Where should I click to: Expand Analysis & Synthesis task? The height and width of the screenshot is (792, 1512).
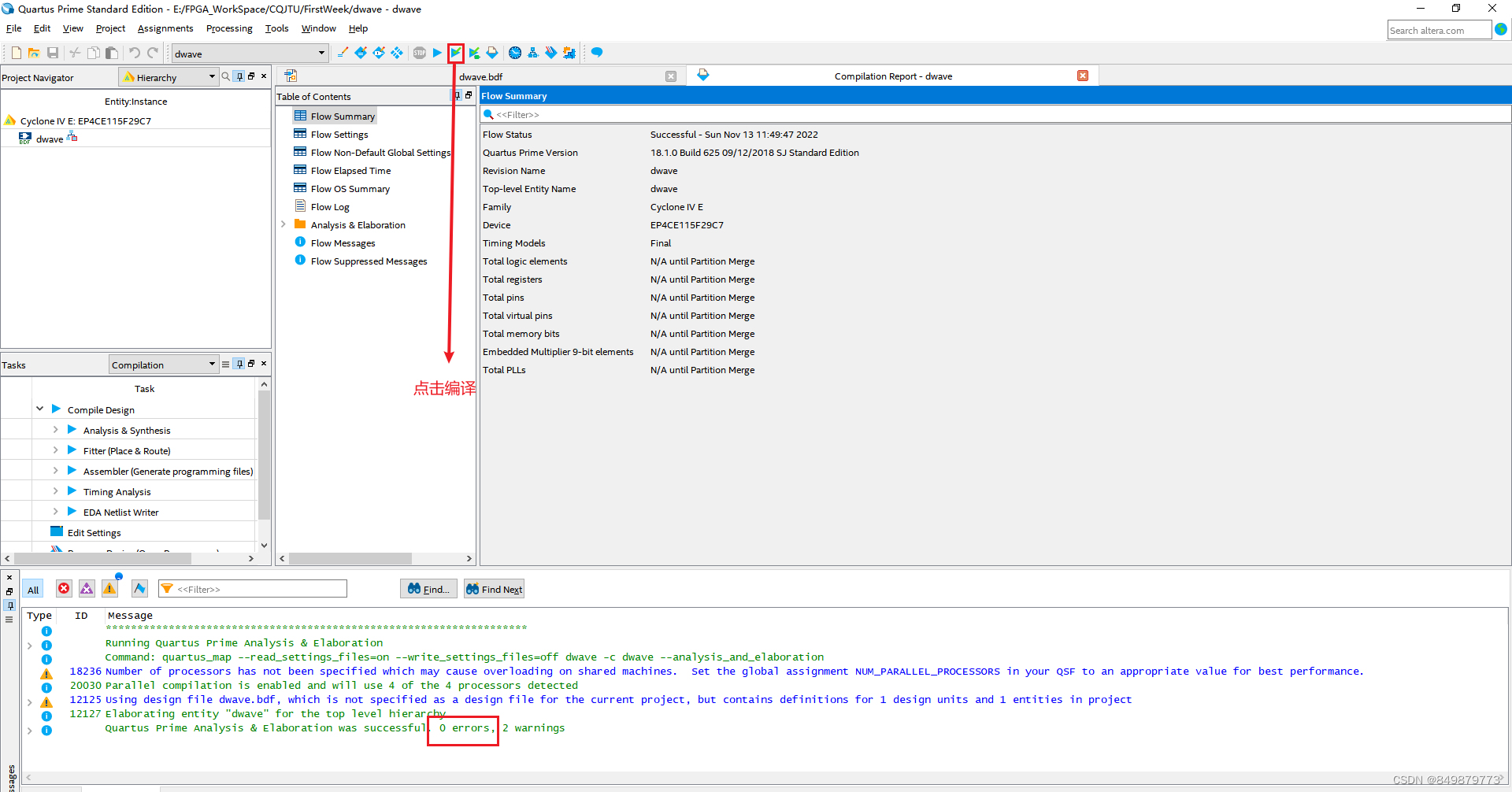coord(55,429)
